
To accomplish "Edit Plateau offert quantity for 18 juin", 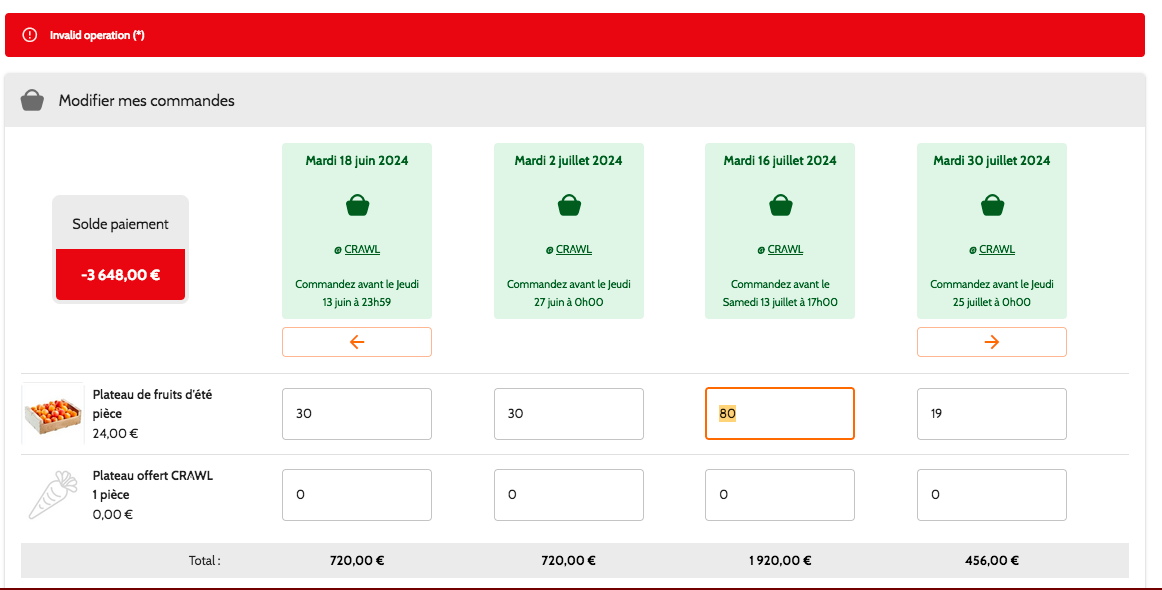I will point(357,495).
